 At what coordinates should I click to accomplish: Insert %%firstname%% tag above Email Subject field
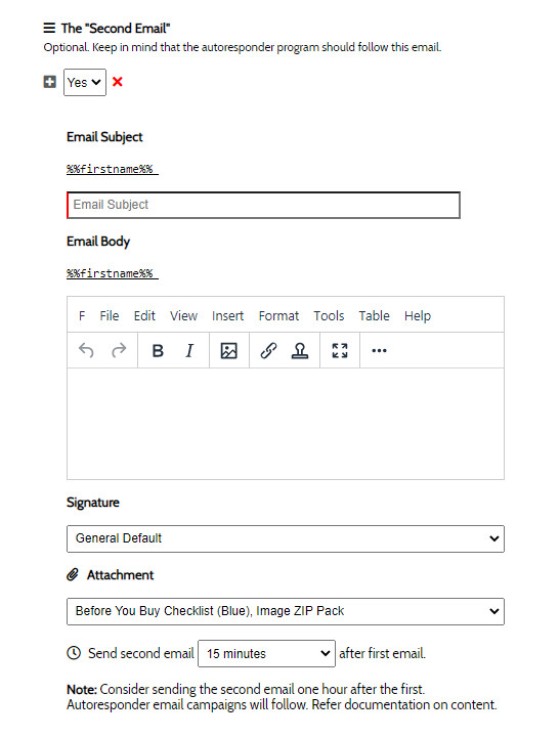pos(112,169)
